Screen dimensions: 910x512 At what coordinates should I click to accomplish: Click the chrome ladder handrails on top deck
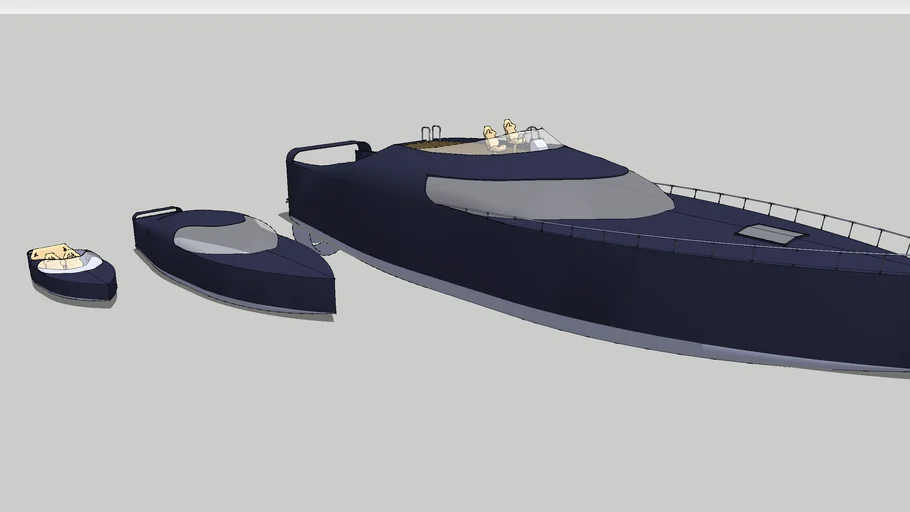(431, 133)
